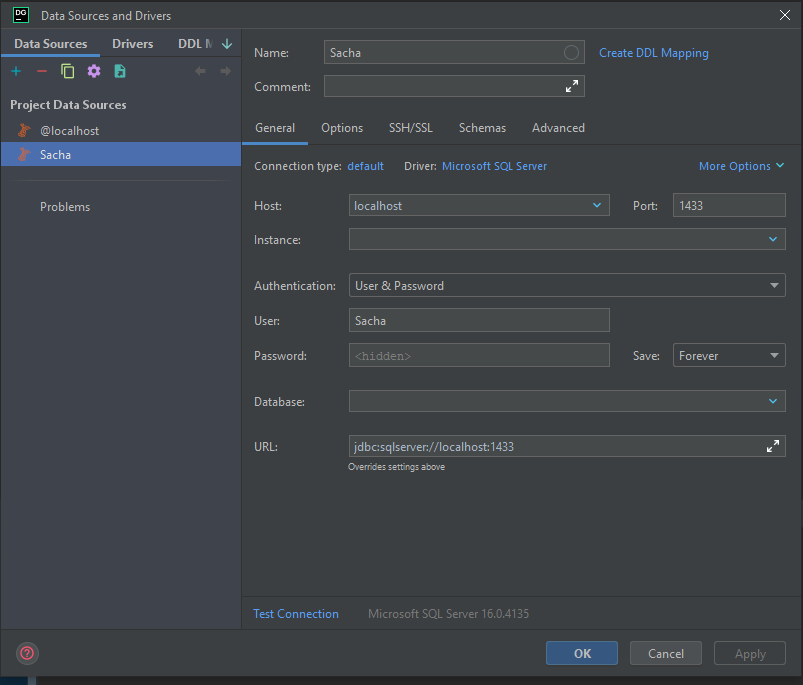Click the color circle in Name field
Screen dimensions: 803x685
click(572, 53)
